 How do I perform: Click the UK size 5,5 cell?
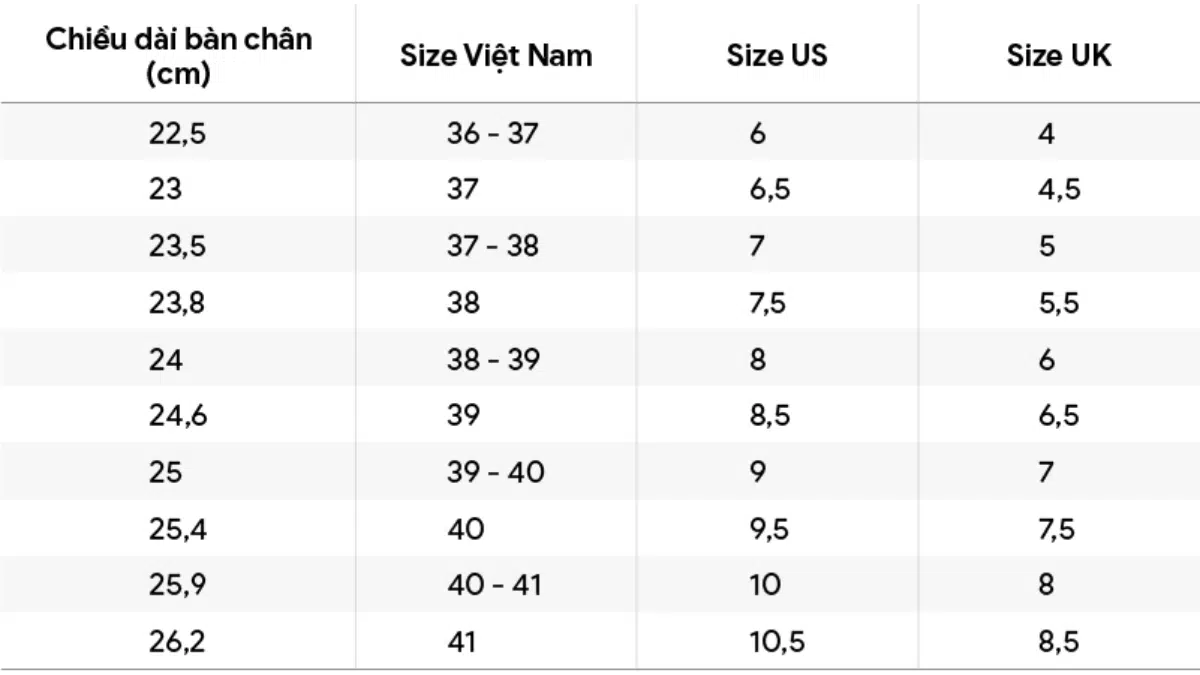click(1058, 303)
